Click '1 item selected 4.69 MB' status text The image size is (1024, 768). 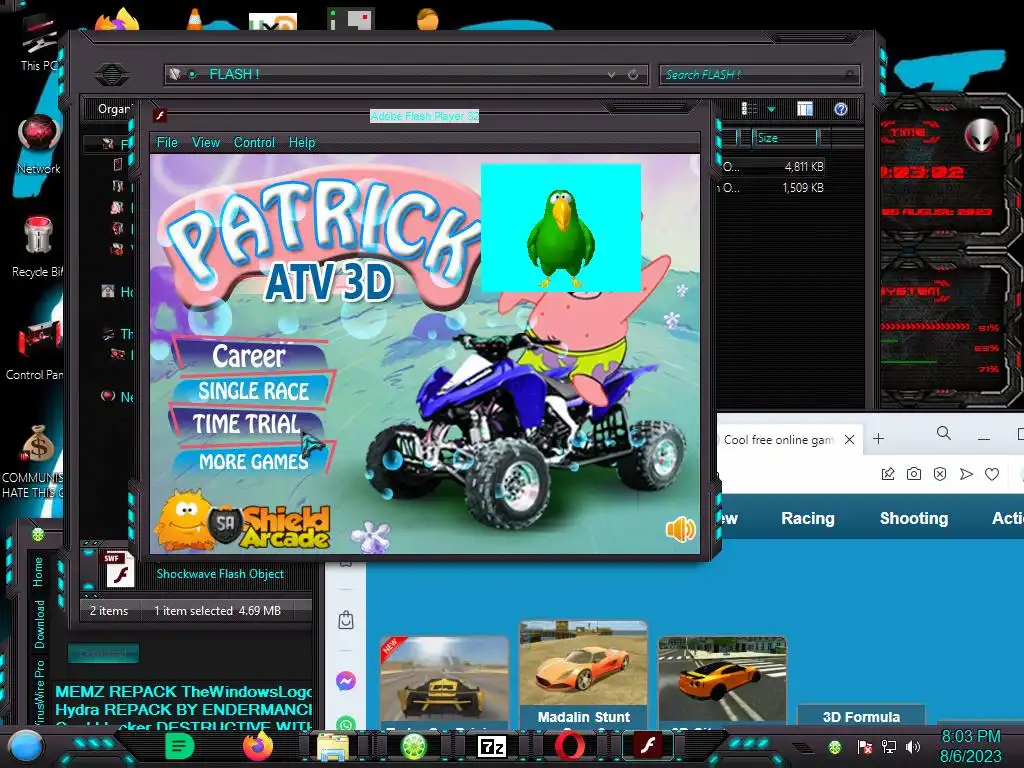[x=217, y=611]
